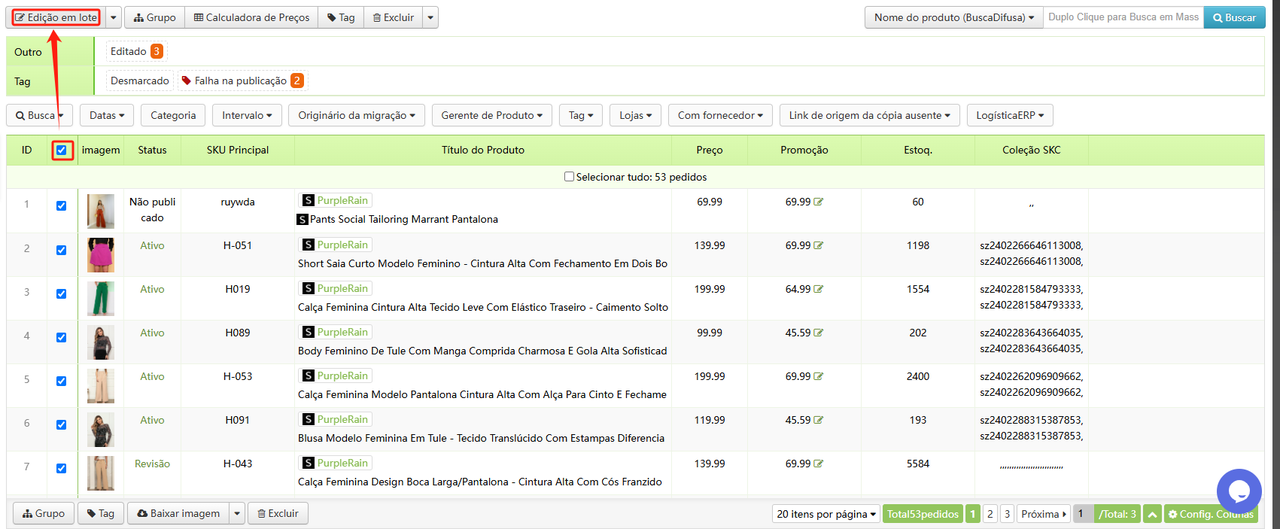1280x529 pixels.
Task: Expand the Gerente de Produto filter dropdown
Action: (x=494, y=115)
